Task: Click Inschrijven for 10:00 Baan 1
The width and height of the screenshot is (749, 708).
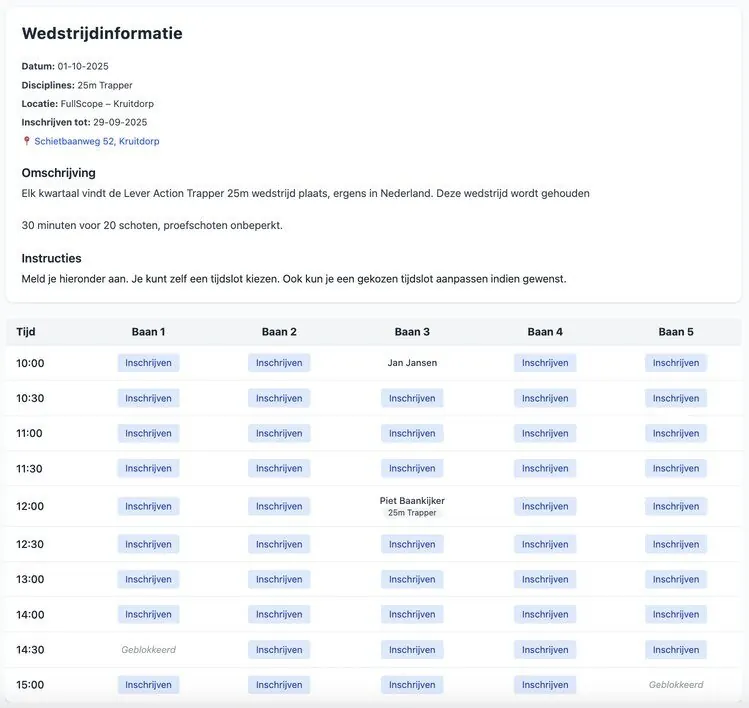Action: [x=149, y=363]
